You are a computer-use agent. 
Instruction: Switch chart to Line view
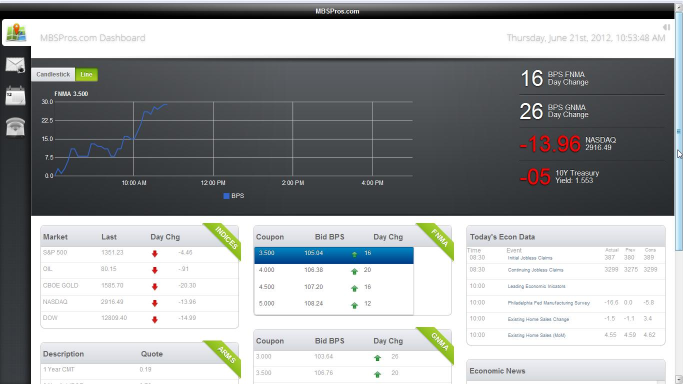[86, 74]
